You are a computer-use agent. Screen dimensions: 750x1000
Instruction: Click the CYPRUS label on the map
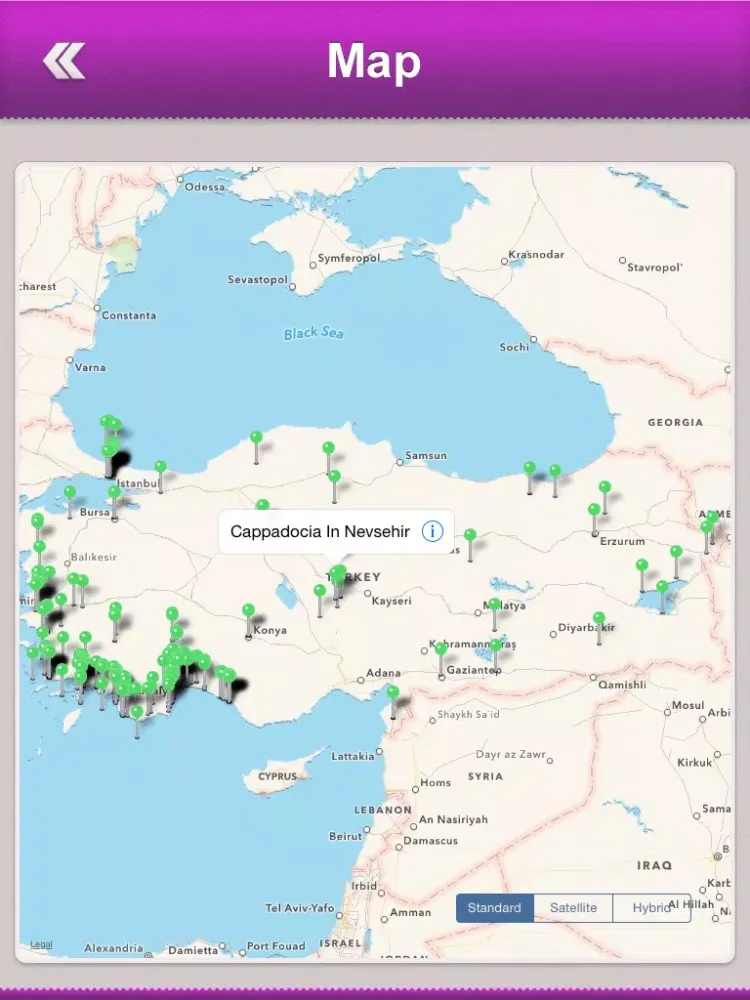click(277, 776)
